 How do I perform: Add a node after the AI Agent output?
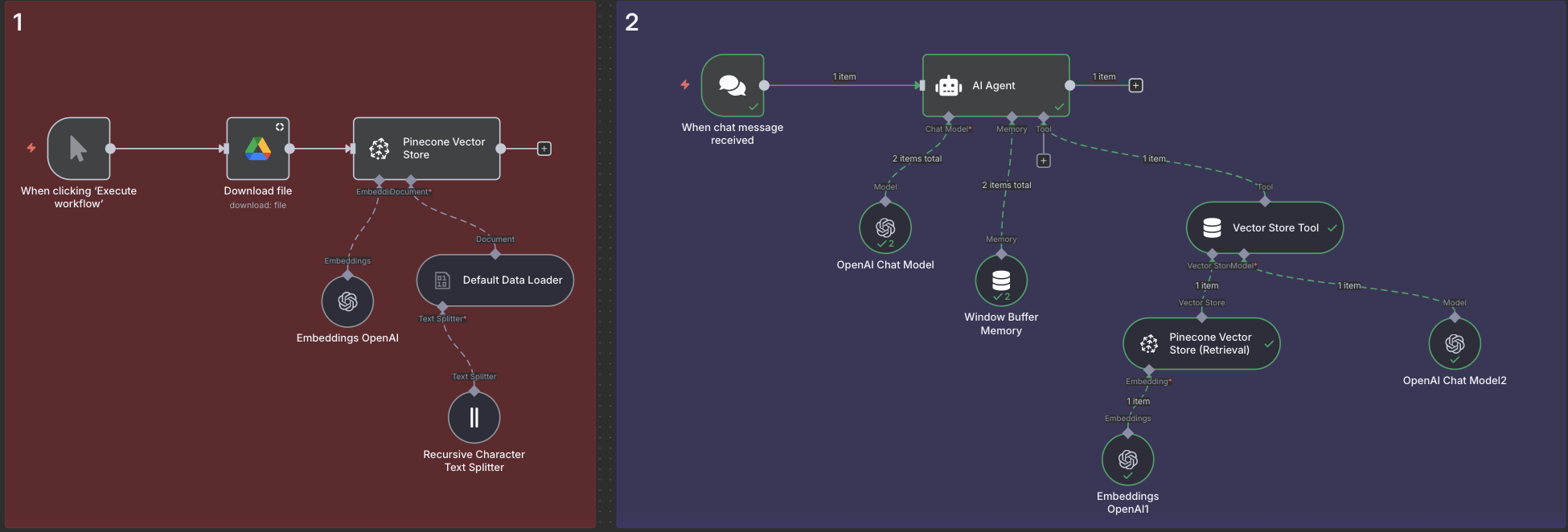click(1135, 85)
